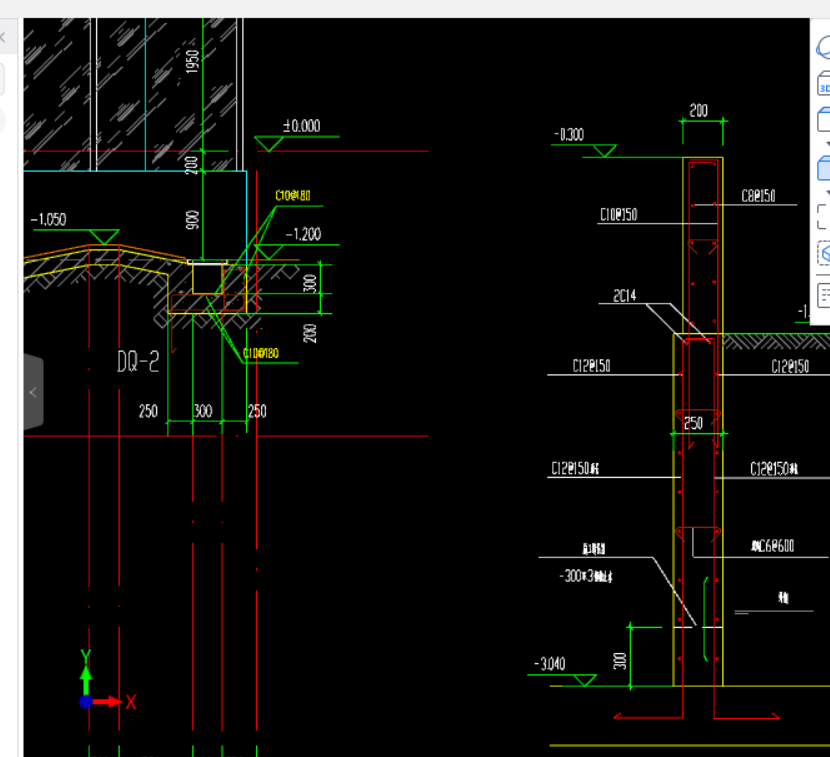Click the 2C14 rebar callout
The image size is (830, 757).
click(625, 296)
